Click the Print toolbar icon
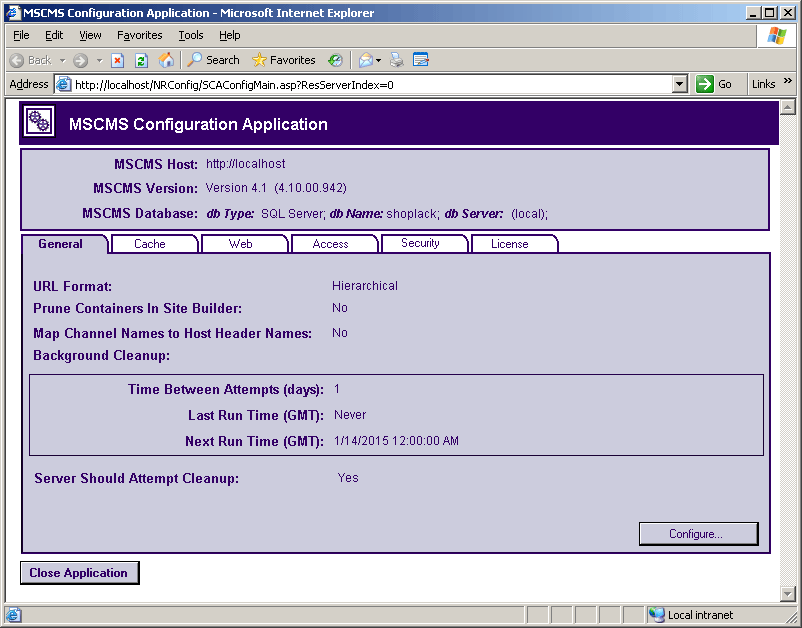This screenshot has height=628, width=802. coord(396,60)
